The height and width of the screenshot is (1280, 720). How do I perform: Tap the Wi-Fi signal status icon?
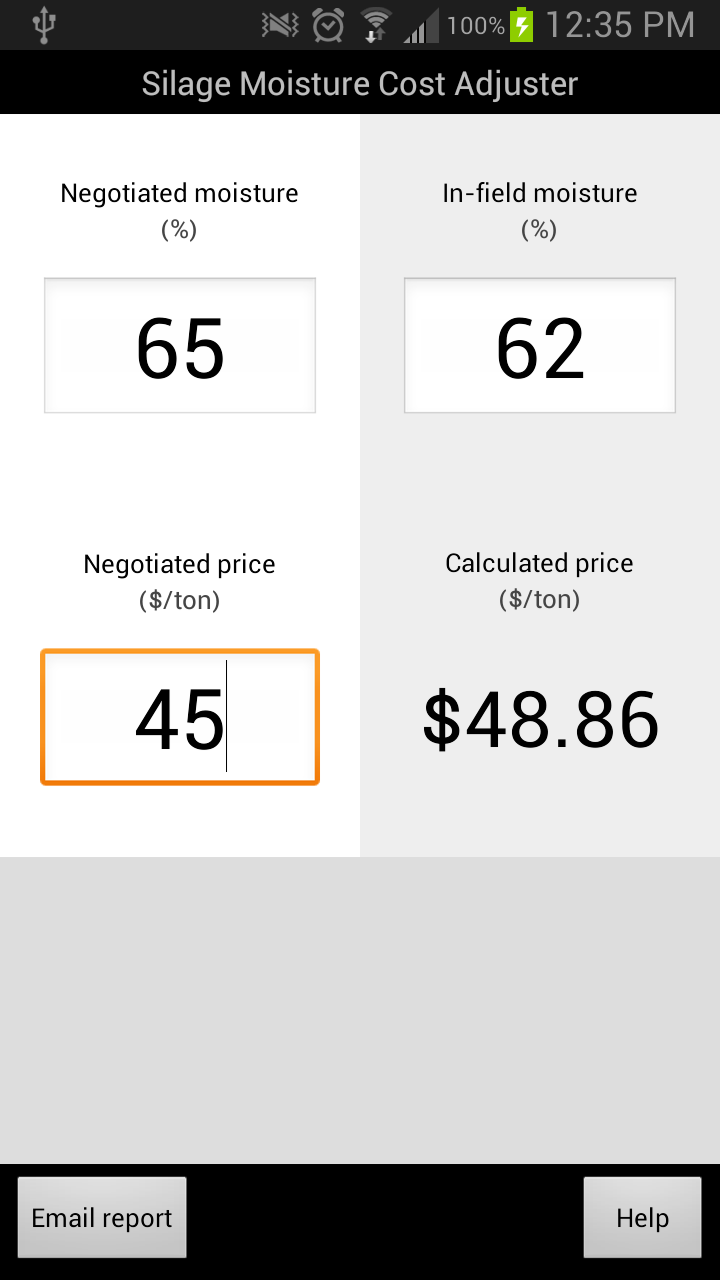(x=376, y=25)
